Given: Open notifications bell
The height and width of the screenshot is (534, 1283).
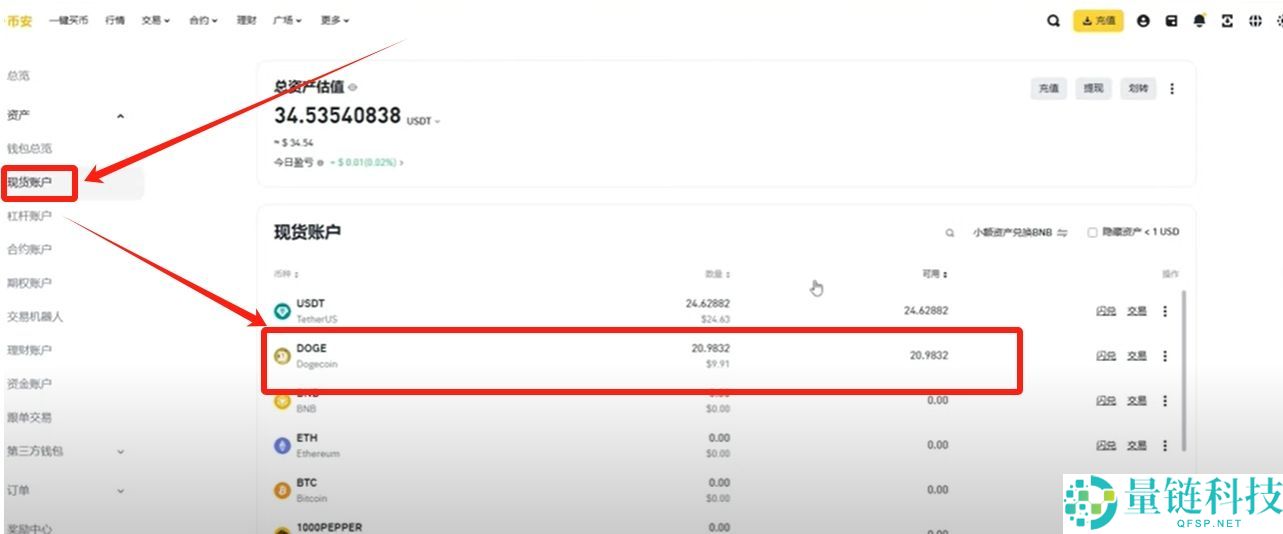Looking at the screenshot, I should 1199,21.
